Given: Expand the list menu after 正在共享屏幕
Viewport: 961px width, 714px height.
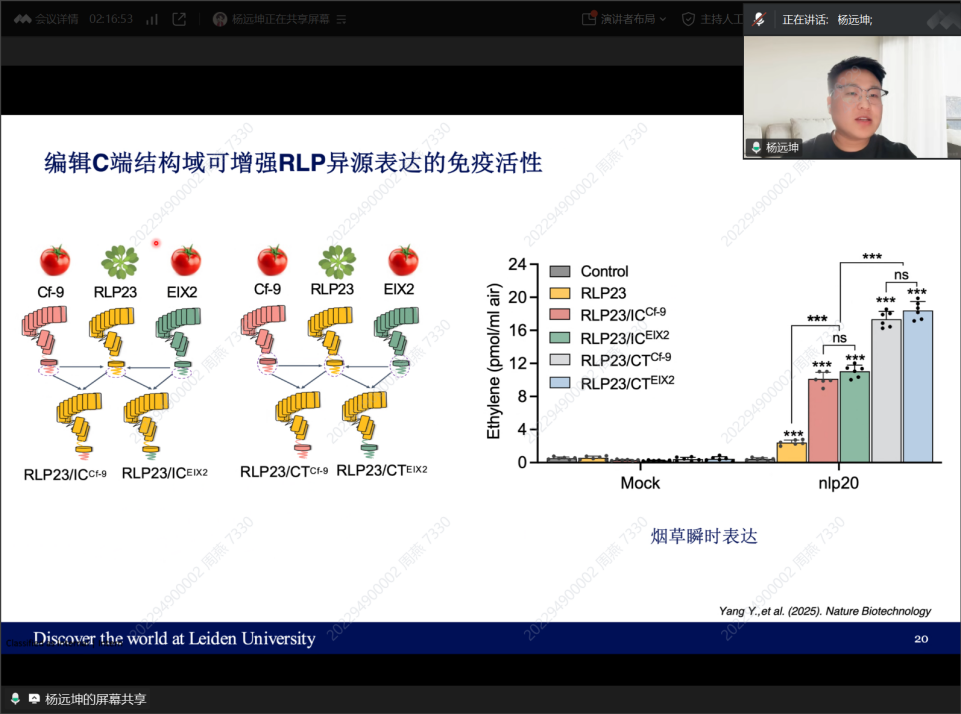Looking at the screenshot, I should tap(342, 19).
